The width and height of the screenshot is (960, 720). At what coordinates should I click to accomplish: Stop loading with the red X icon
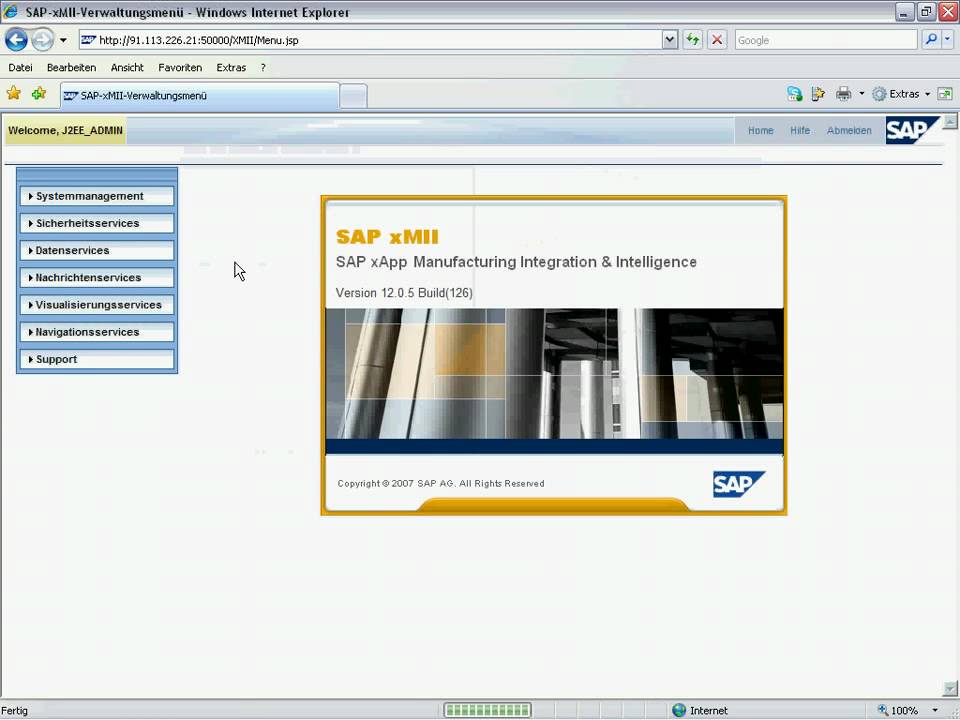tap(717, 40)
